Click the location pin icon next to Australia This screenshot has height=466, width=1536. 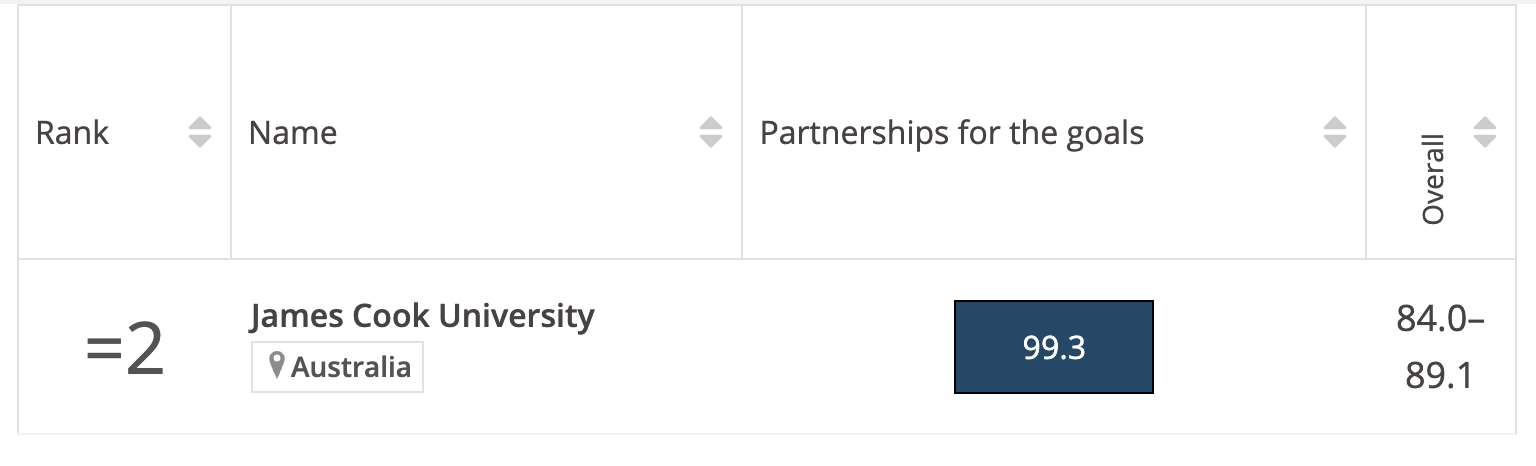tap(278, 366)
